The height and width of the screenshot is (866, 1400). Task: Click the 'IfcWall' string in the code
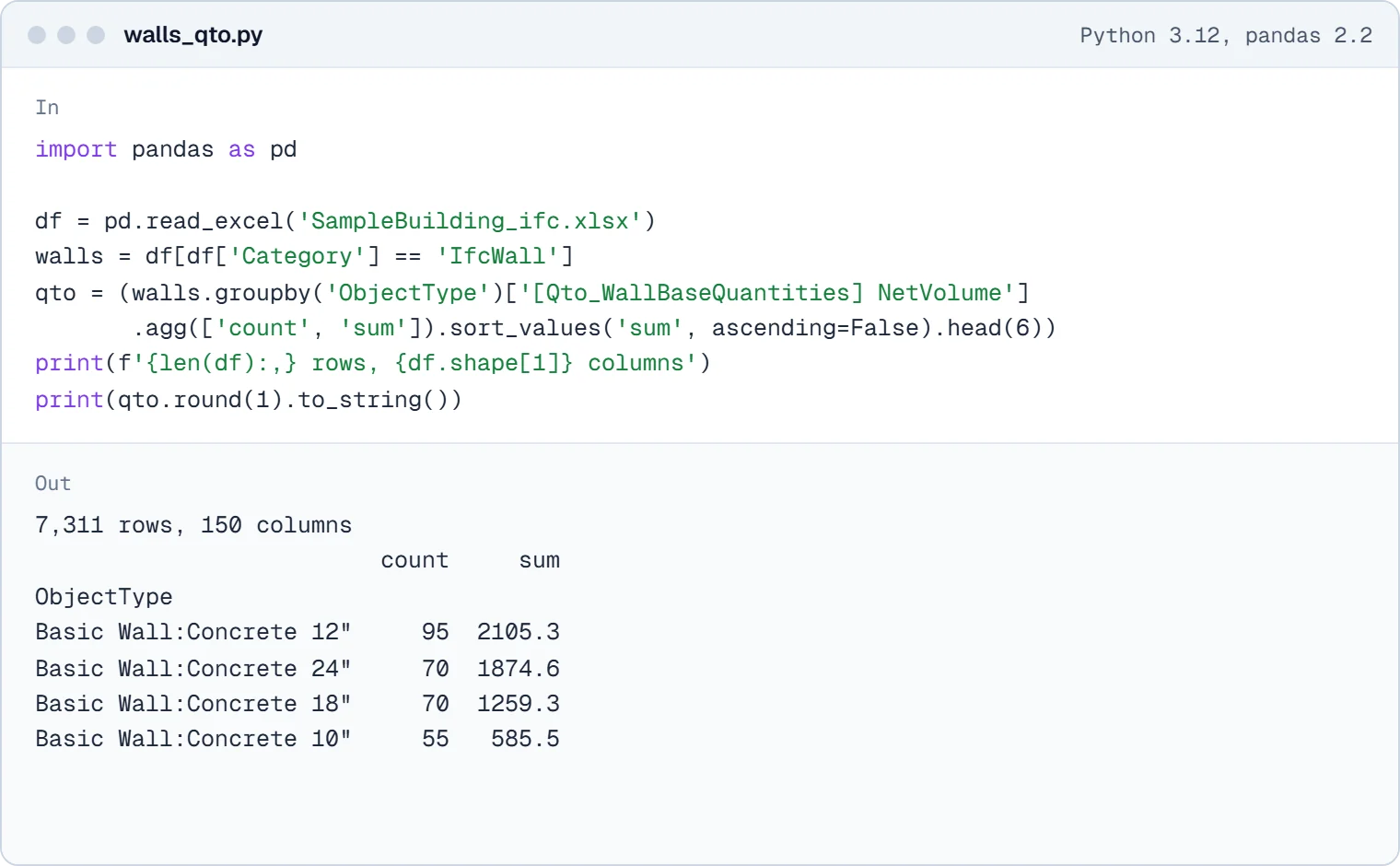[x=497, y=256]
